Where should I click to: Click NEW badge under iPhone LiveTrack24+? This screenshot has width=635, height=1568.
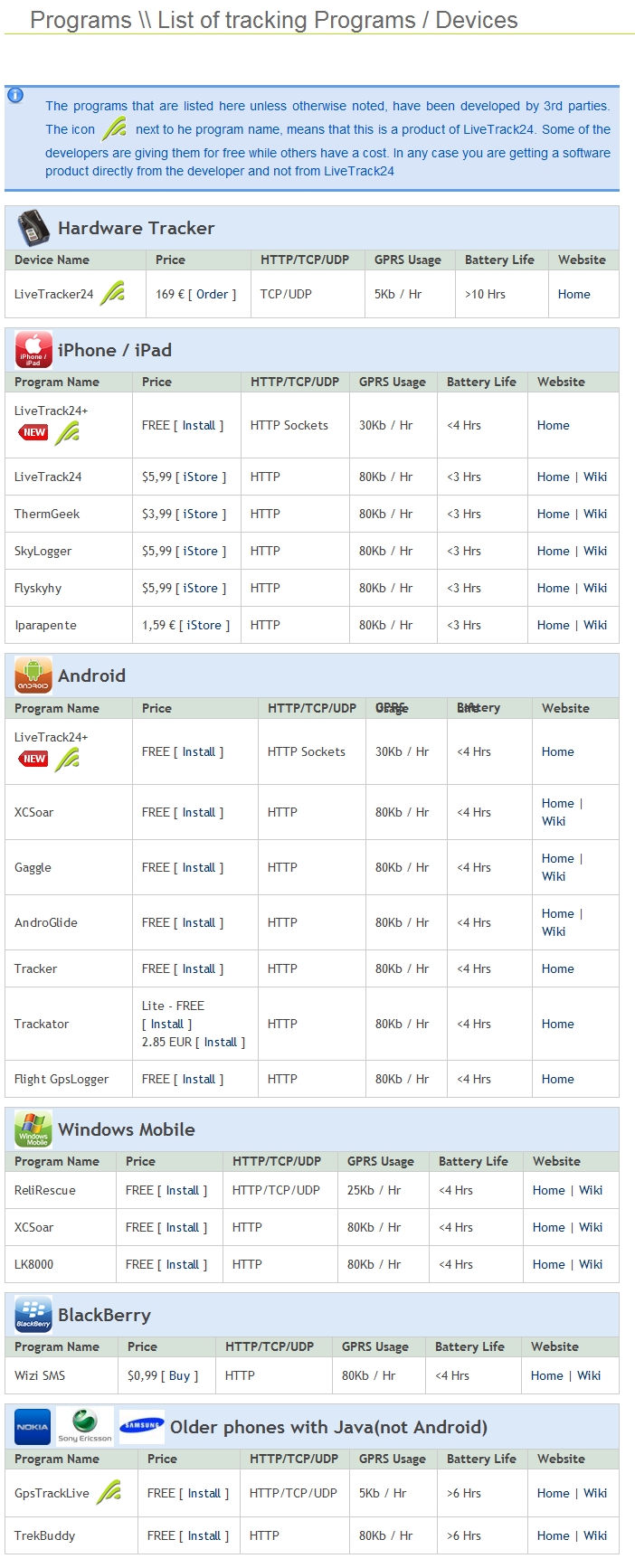33,432
